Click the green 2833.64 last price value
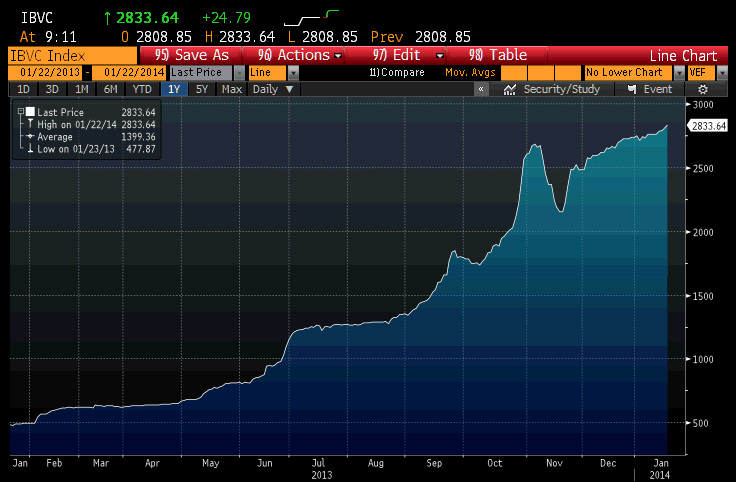Screen dimensions: 736x482 [x=147, y=18]
